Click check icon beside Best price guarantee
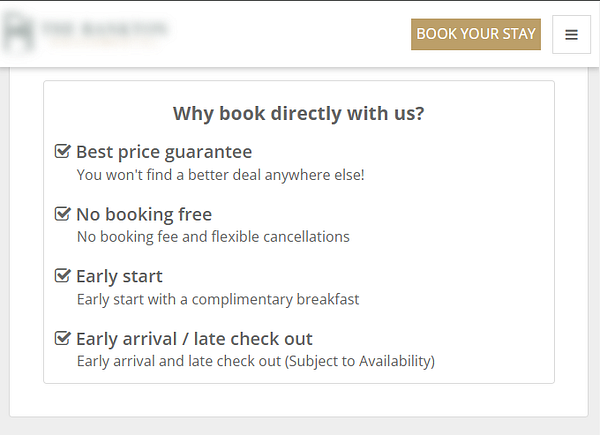 pos(62,152)
